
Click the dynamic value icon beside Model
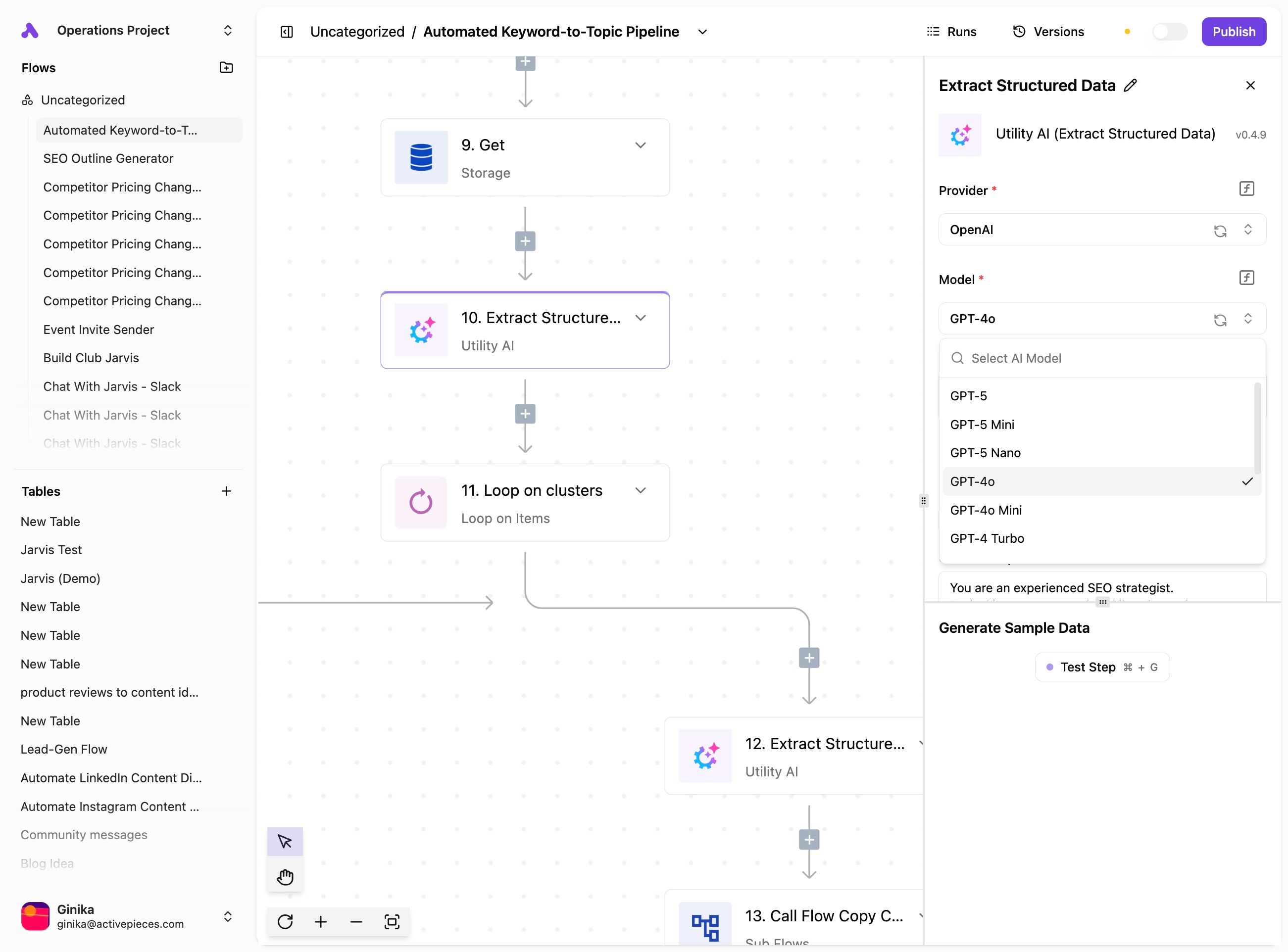[x=1246, y=279]
